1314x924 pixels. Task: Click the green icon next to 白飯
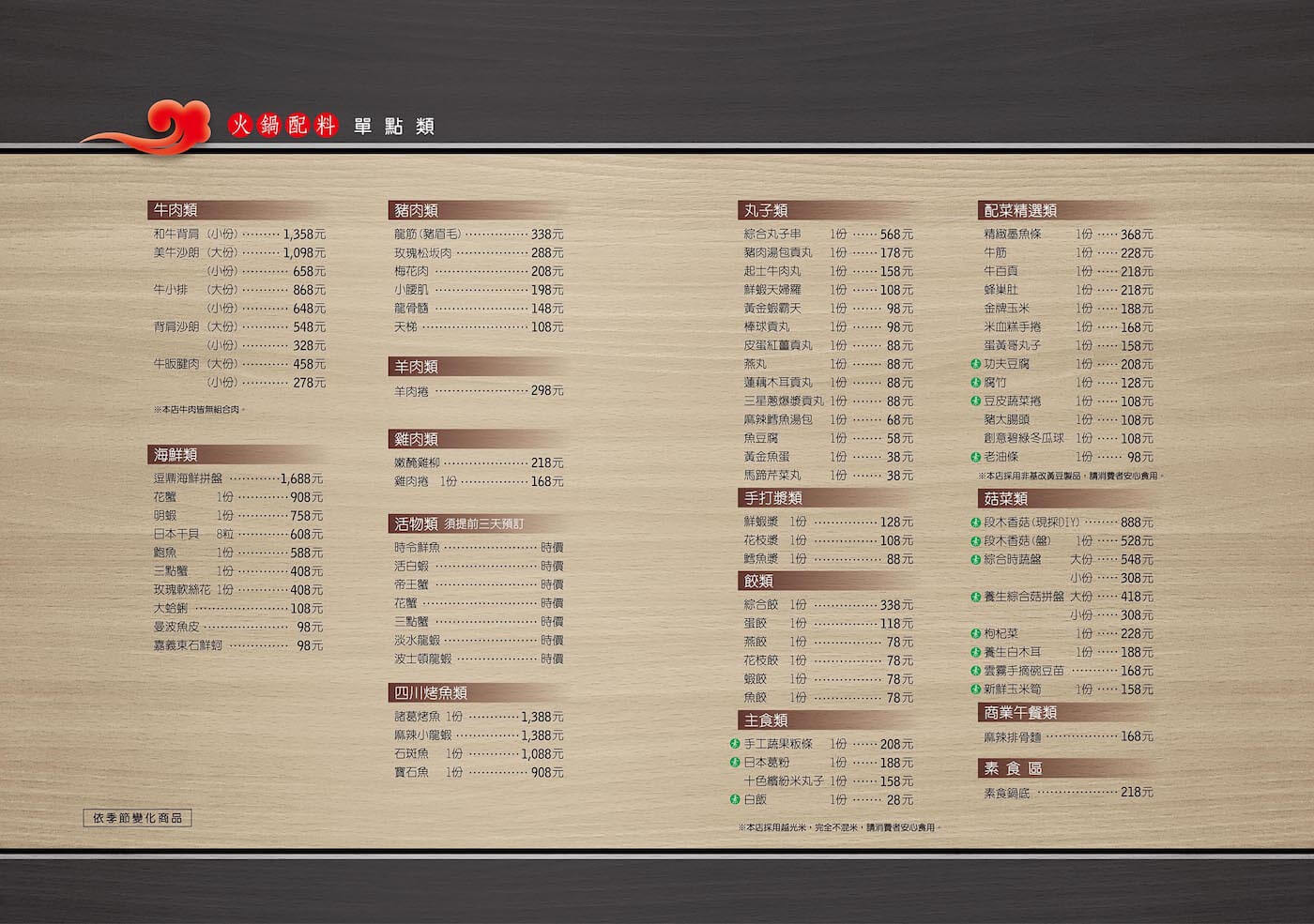[735, 799]
